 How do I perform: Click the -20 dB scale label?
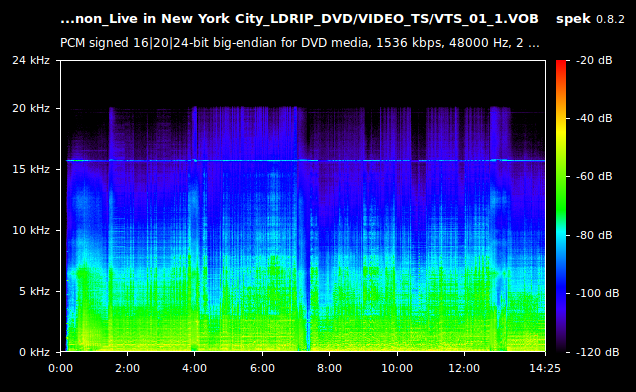594,60
